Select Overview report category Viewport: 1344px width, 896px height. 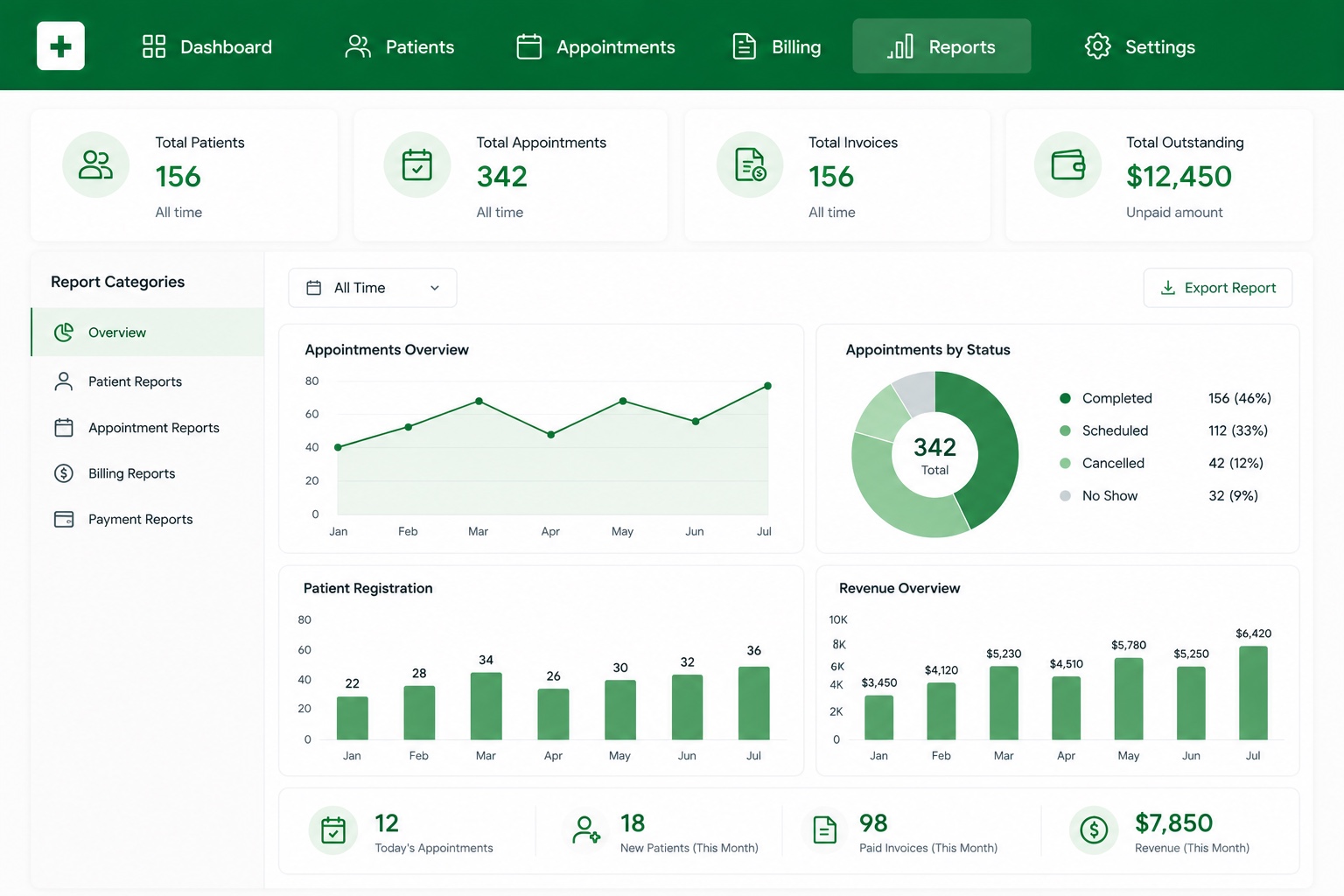[148, 332]
